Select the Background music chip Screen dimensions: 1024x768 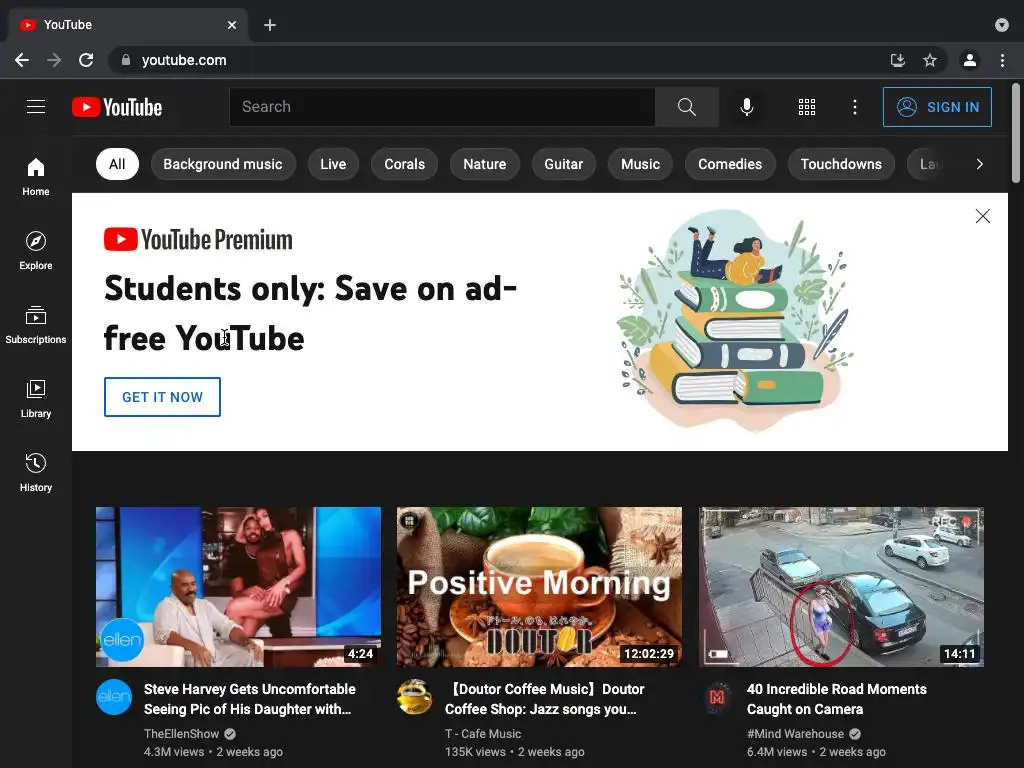223,164
